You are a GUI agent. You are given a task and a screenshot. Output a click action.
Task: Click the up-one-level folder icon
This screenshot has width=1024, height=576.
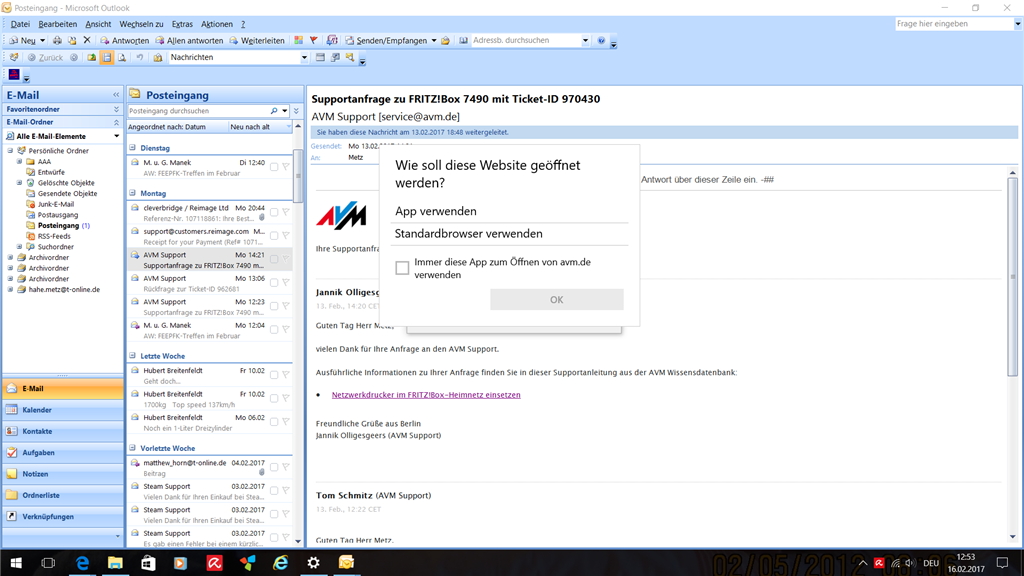pyautogui.click(x=91, y=57)
